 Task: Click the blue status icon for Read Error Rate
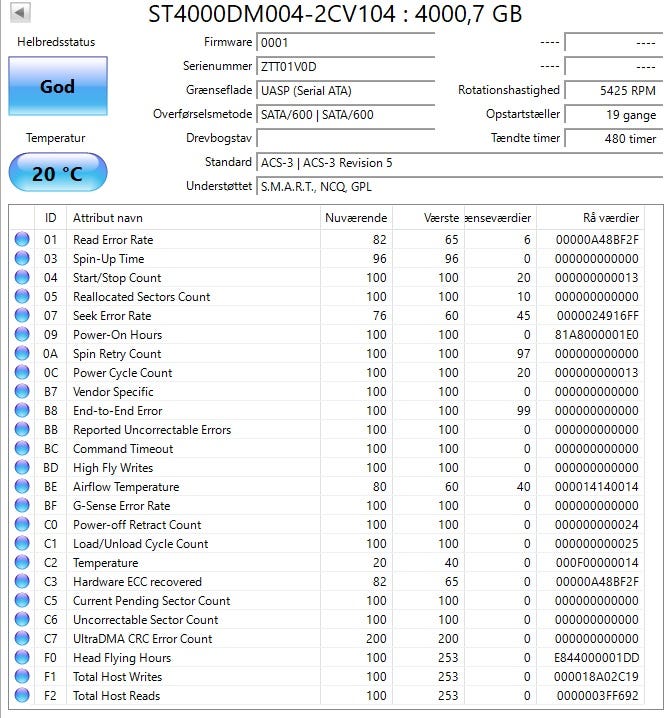click(22, 240)
